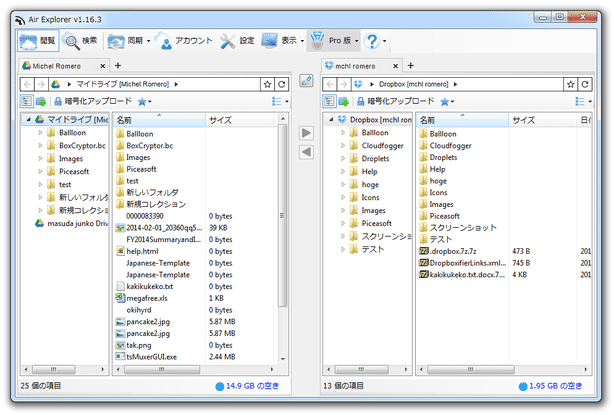
Task: Open the 同期 dropdown arrow
Action: coord(148,41)
